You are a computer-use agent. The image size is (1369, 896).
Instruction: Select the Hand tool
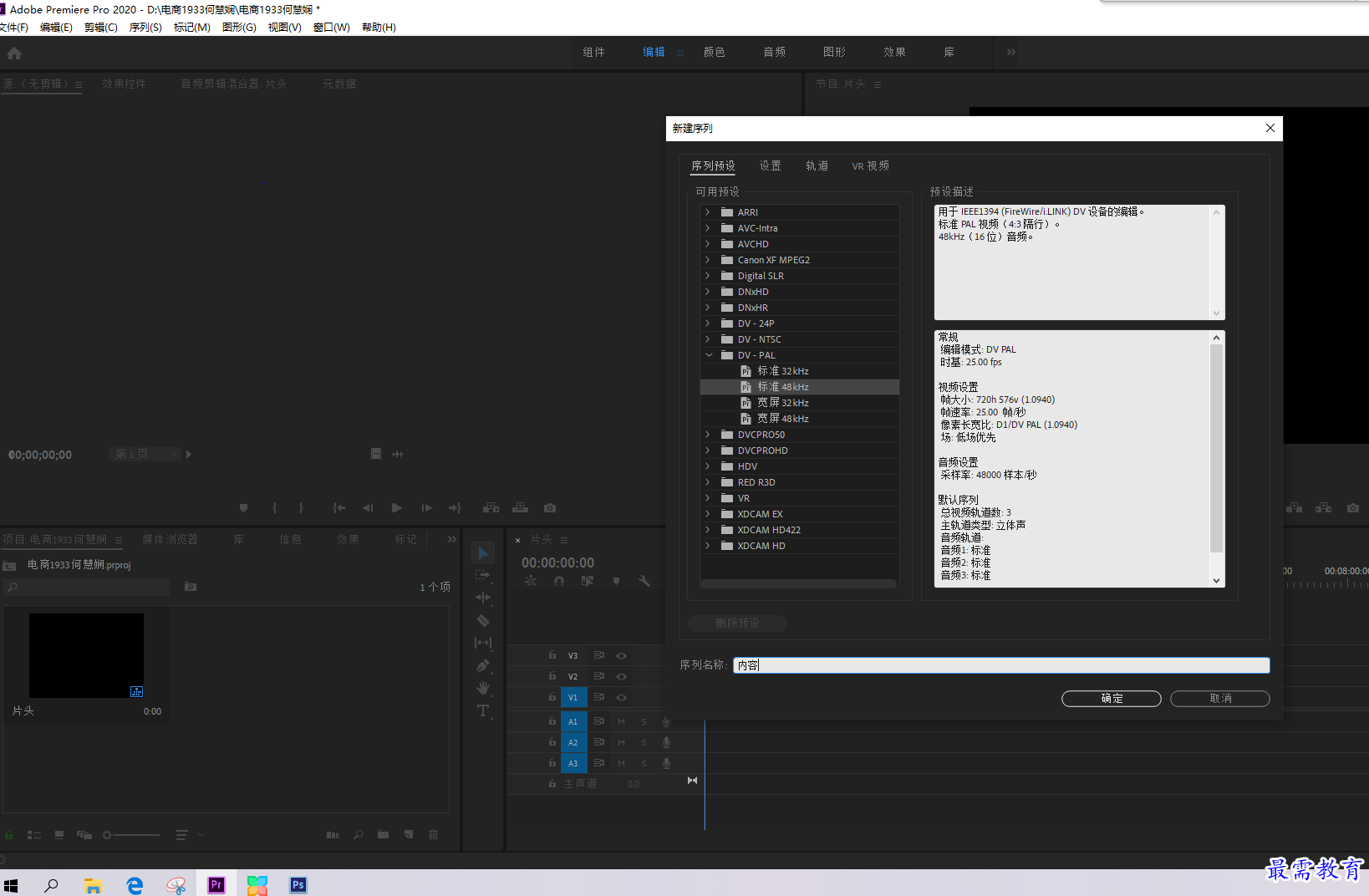click(x=483, y=688)
